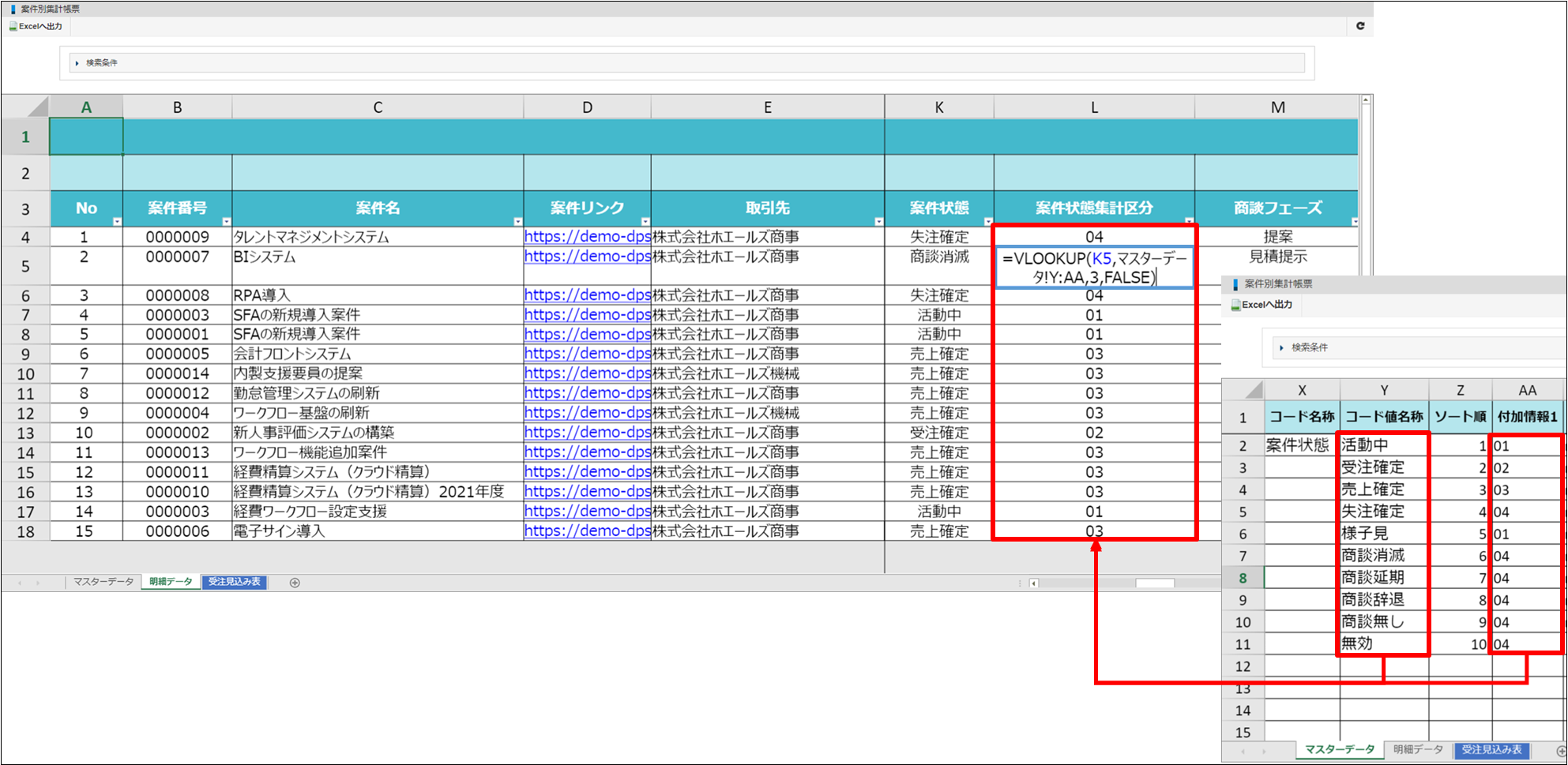The width and height of the screenshot is (1568, 765).
Task: Open link for 会計フロントシステム row
Action: [587, 354]
